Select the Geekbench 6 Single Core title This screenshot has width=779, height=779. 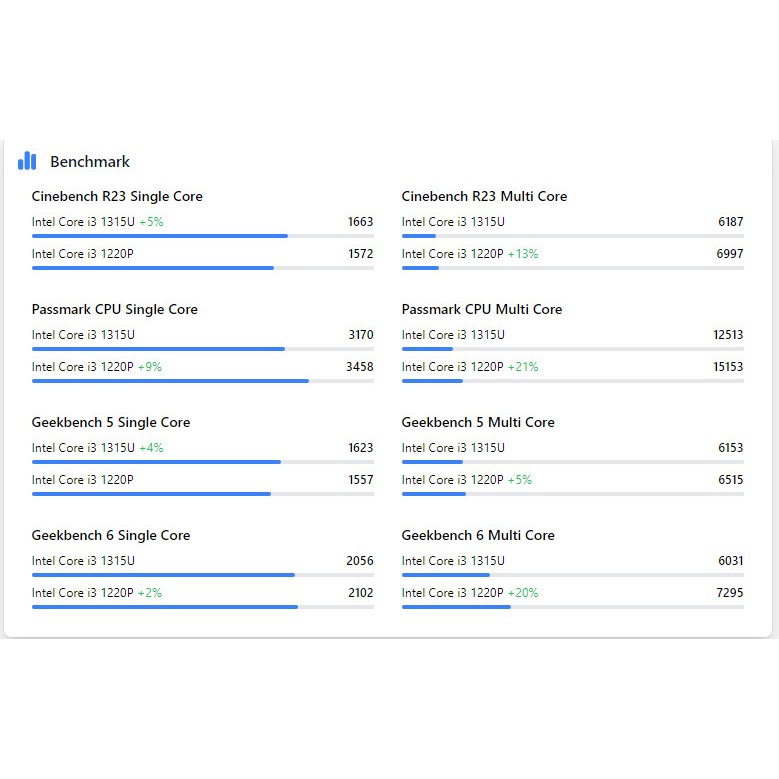pos(111,535)
